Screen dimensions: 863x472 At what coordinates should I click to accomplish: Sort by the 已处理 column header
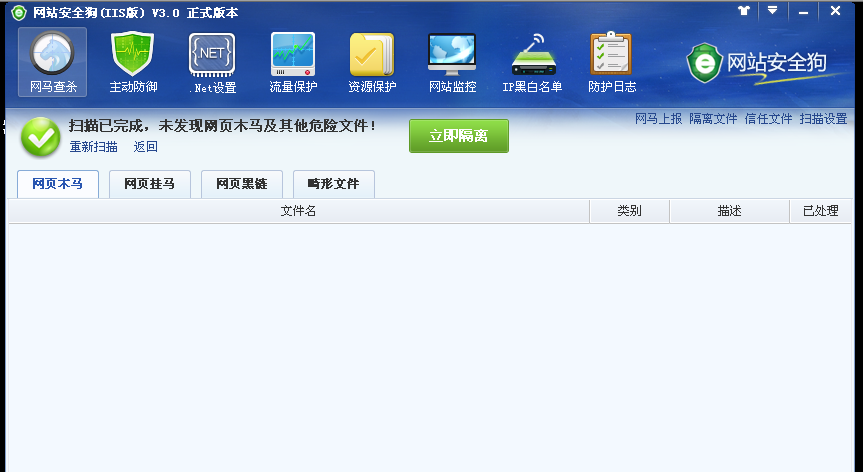pos(821,211)
